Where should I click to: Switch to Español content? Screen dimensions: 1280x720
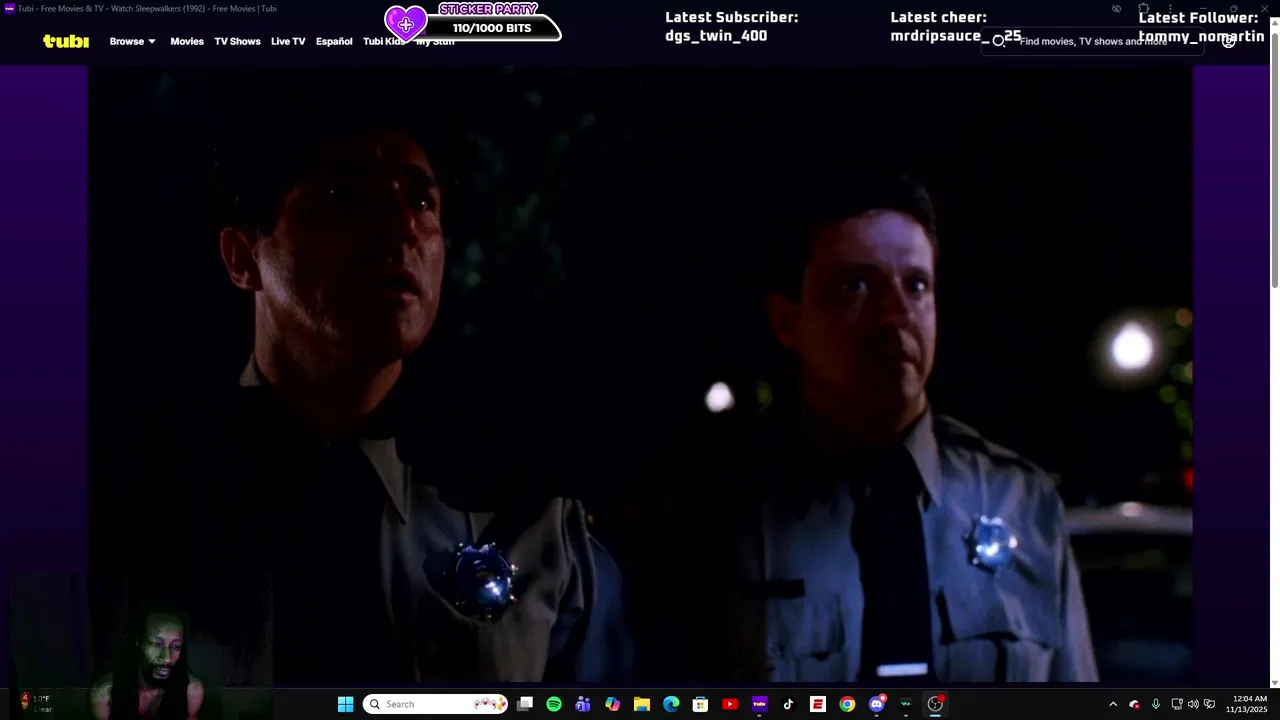(x=334, y=41)
